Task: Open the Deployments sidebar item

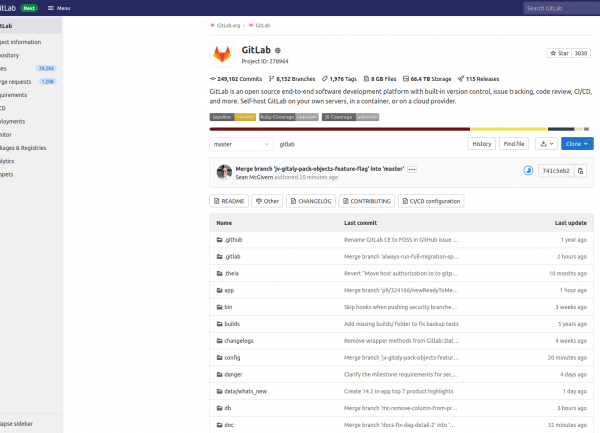Action: 12,122
